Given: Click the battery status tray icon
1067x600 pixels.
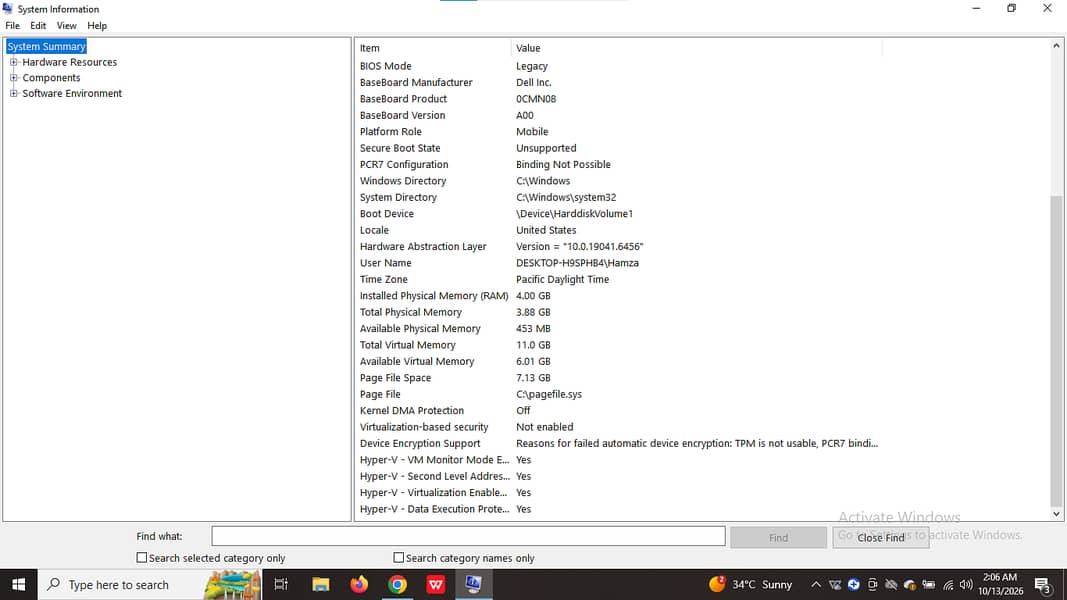Looking at the screenshot, I should [928, 584].
